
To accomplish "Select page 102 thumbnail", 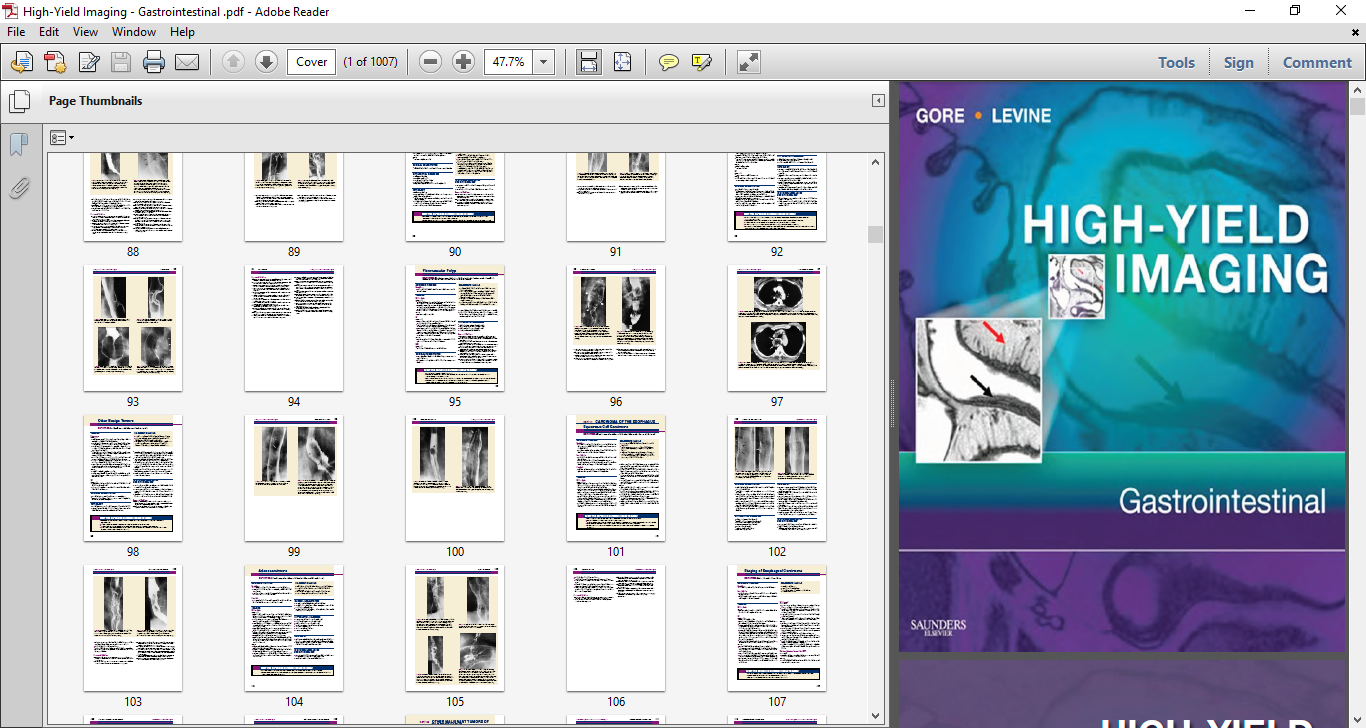I will click(777, 478).
